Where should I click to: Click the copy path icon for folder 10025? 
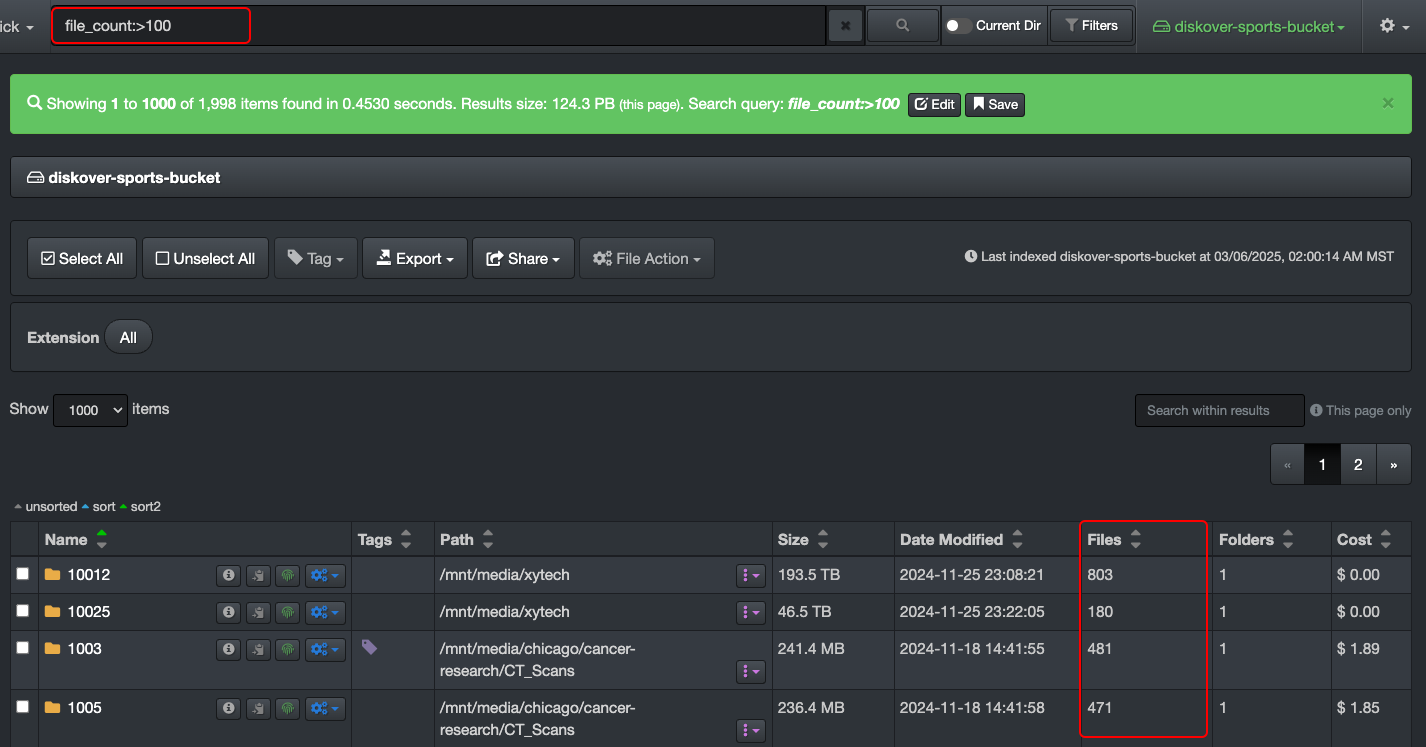click(258, 612)
